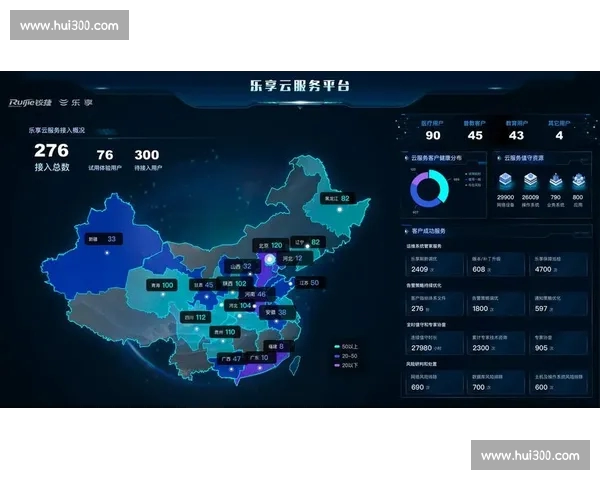Click the 教育用户 43 statistic
The width and height of the screenshot is (600, 480).
click(x=517, y=131)
